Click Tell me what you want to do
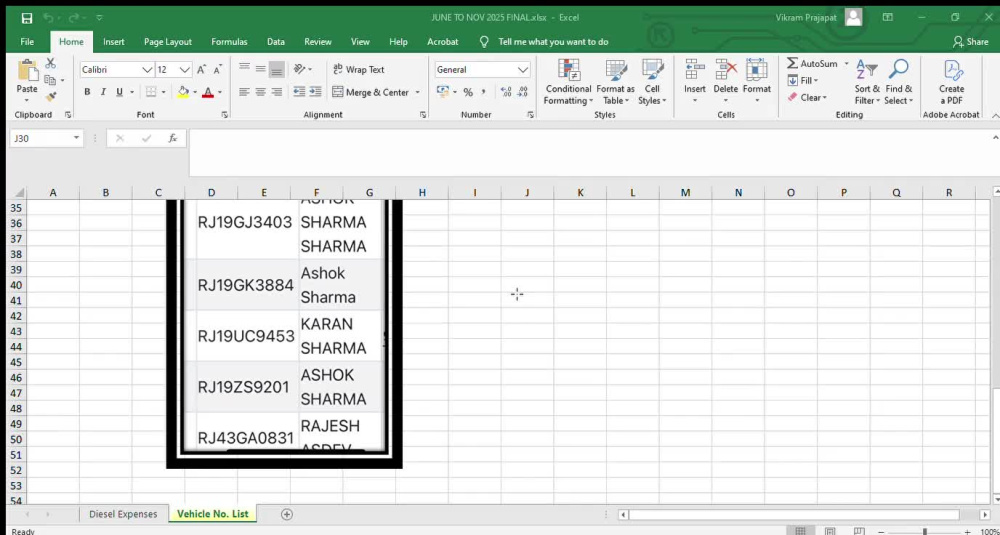1000x535 pixels. click(x=553, y=41)
